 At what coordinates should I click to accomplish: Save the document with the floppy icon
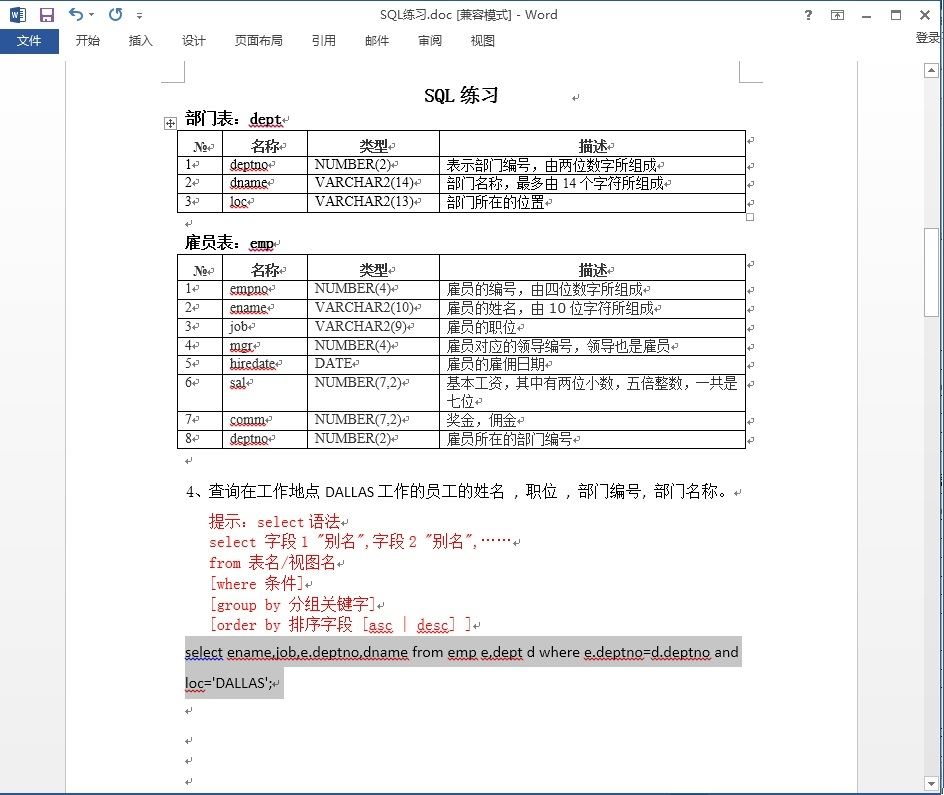(46, 14)
